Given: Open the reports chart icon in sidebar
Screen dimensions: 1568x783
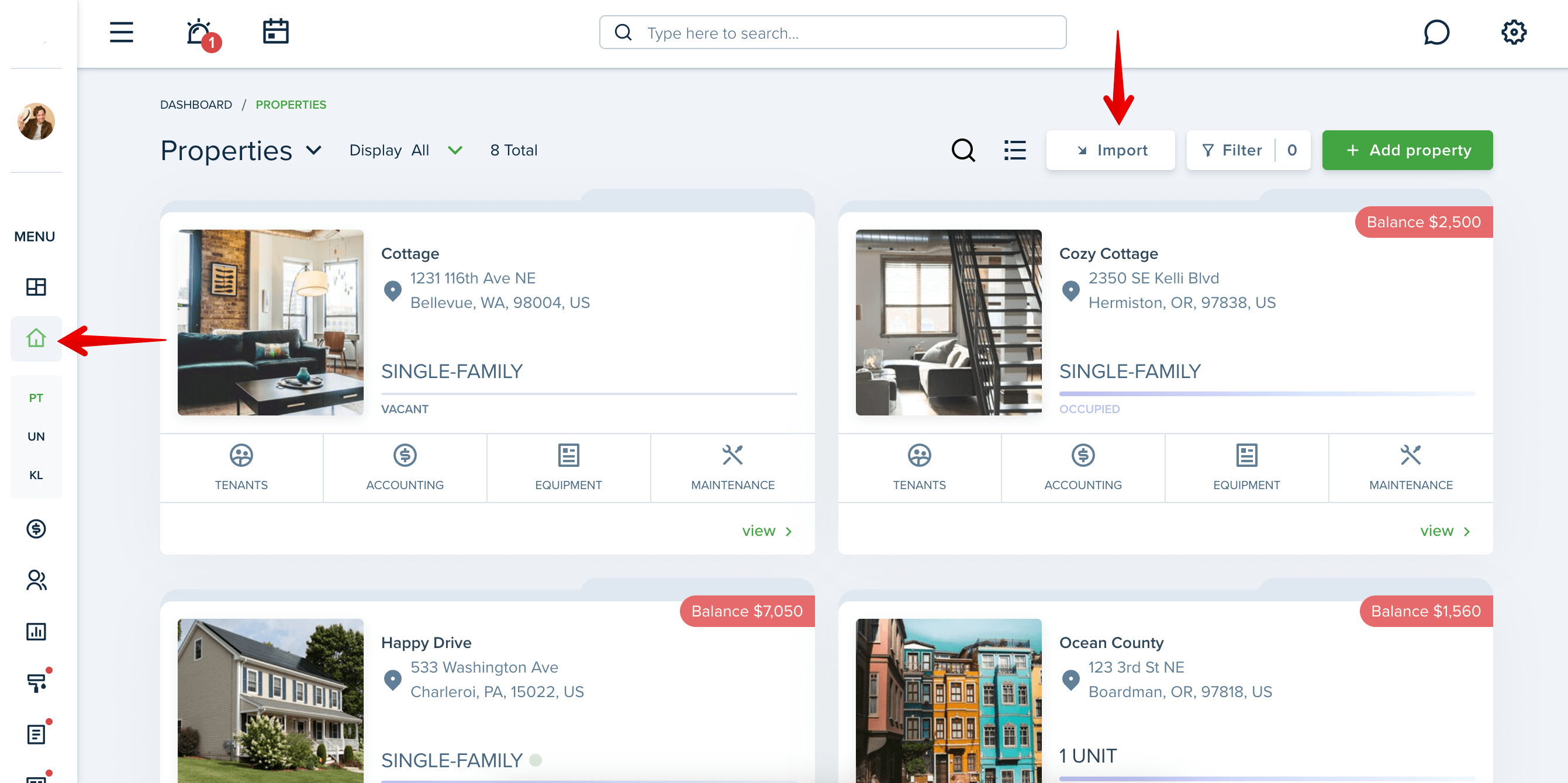Looking at the screenshot, I should [36, 631].
